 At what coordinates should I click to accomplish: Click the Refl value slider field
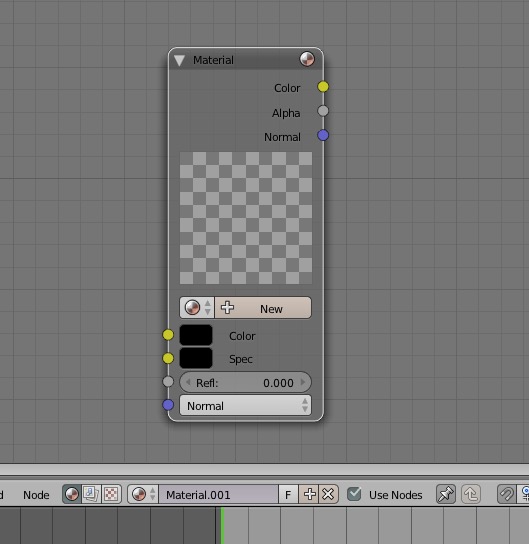[245, 382]
